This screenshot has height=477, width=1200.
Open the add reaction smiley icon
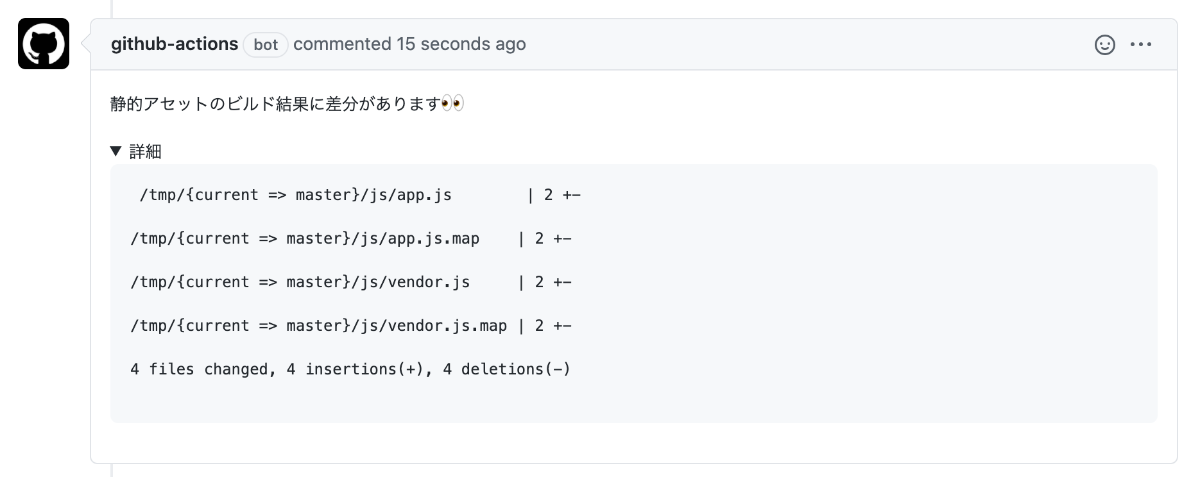[x=1105, y=45]
